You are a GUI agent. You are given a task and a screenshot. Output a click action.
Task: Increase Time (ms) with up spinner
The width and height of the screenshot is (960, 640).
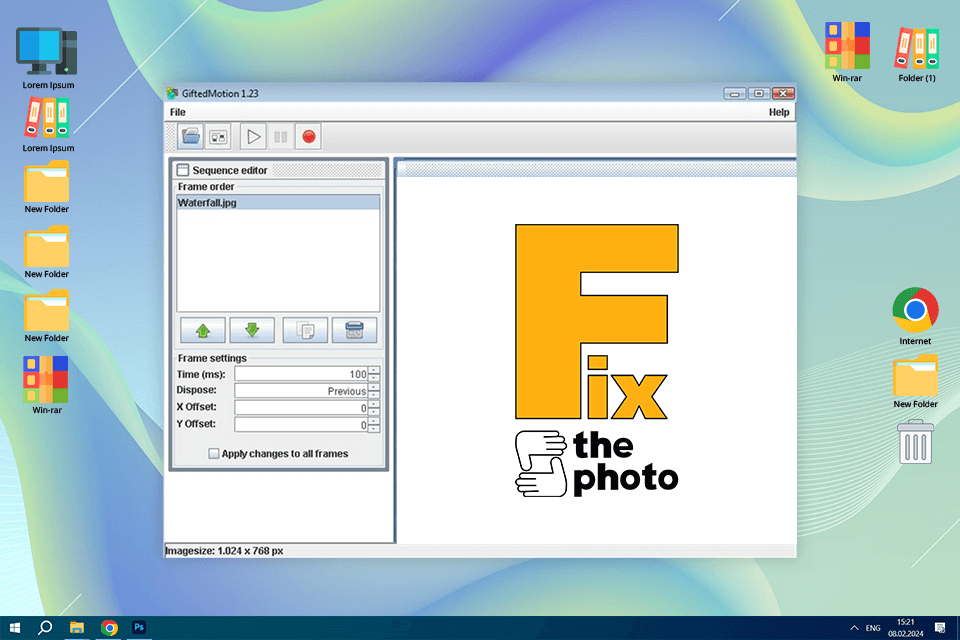click(373, 370)
